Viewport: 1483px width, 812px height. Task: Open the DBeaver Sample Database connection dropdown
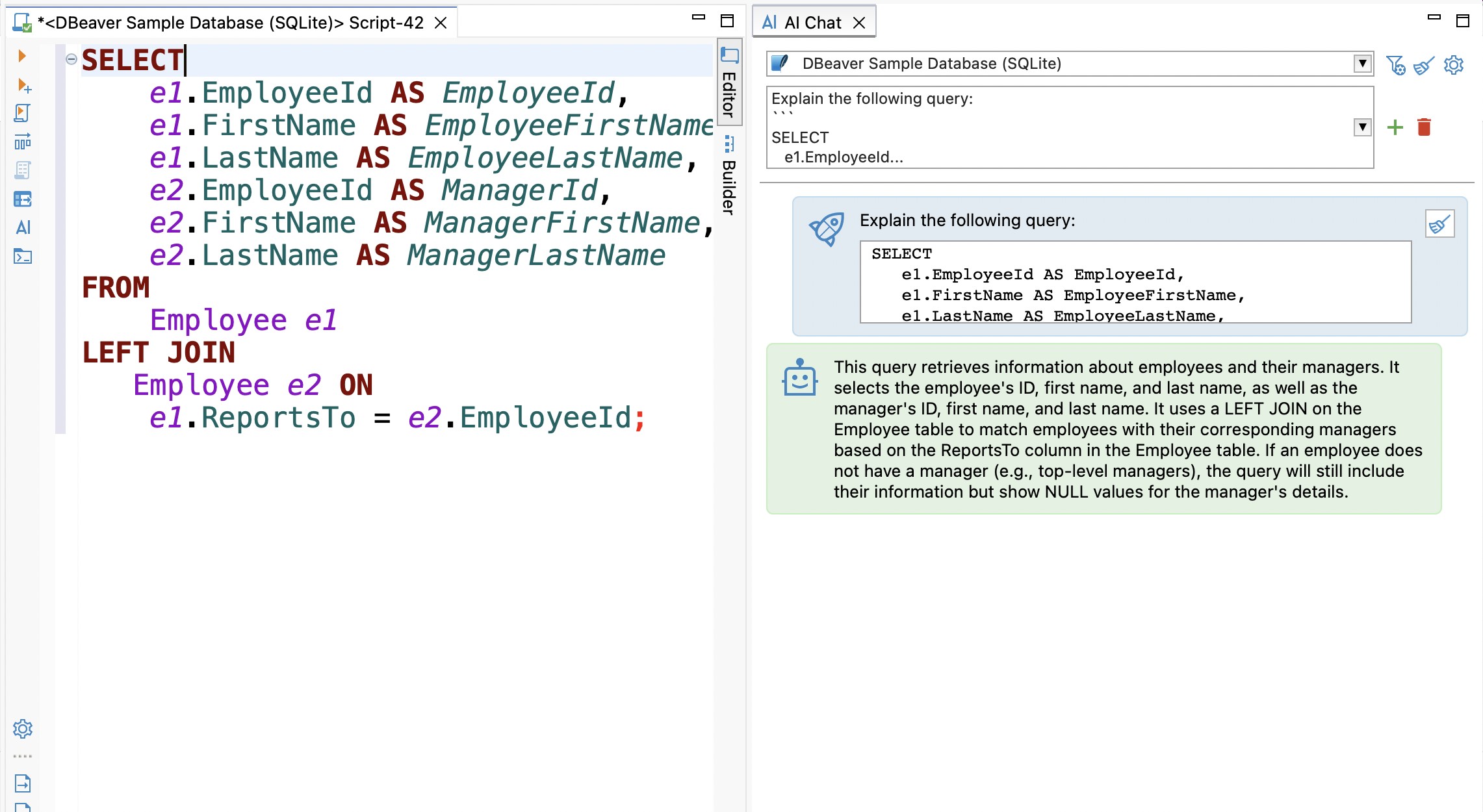1362,64
